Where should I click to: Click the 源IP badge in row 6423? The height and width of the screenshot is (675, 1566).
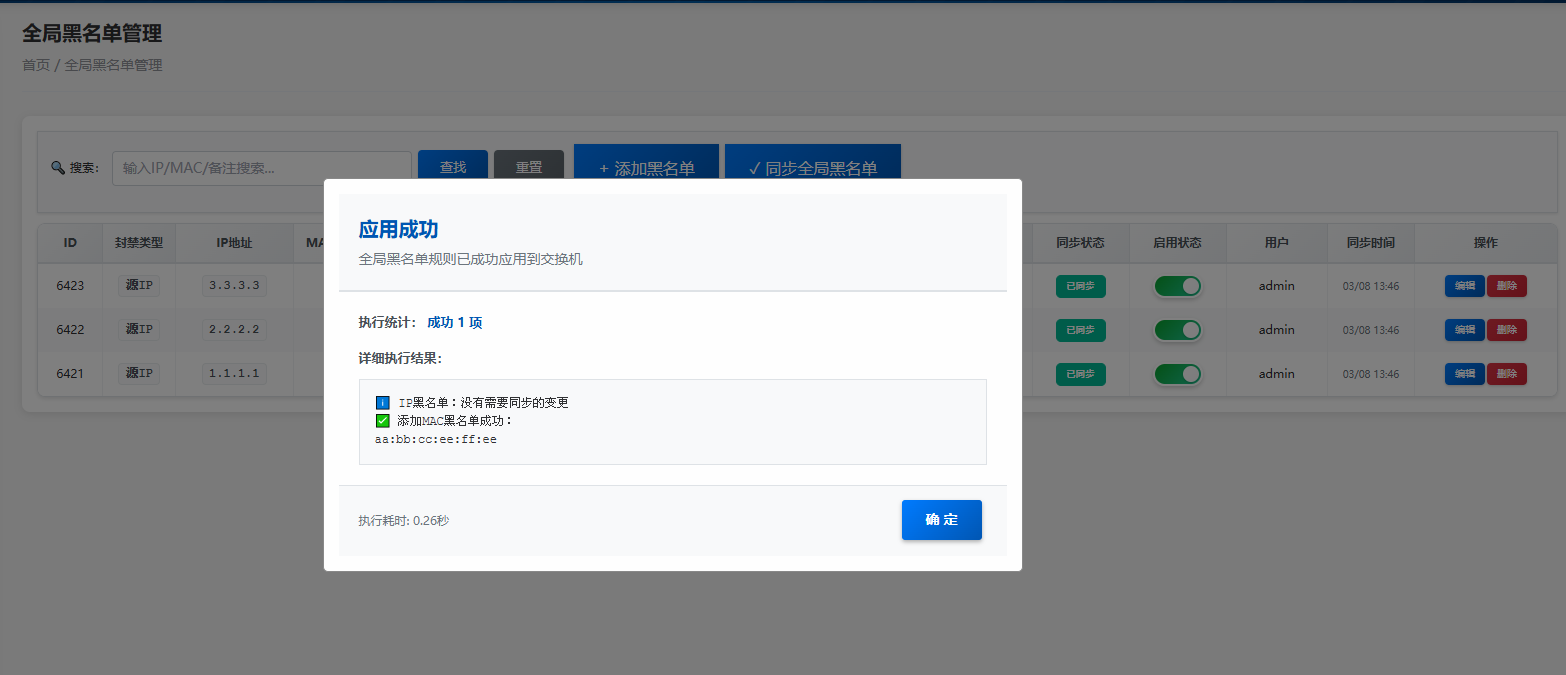138,285
